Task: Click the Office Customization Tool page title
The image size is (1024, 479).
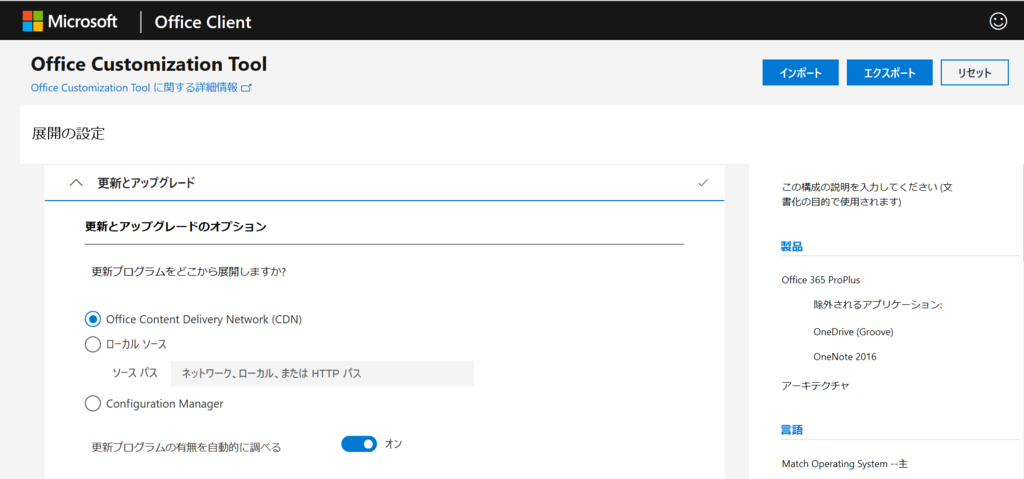Action: point(149,64)
